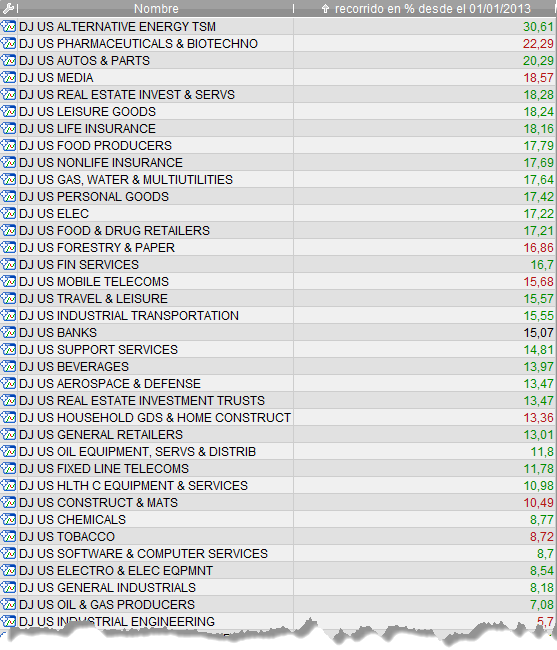The height and width of the screenshot is (650, 557).
Task: Open chart icon for DJ US LEISURE GOODS
Action: click(x=8, y=112)
